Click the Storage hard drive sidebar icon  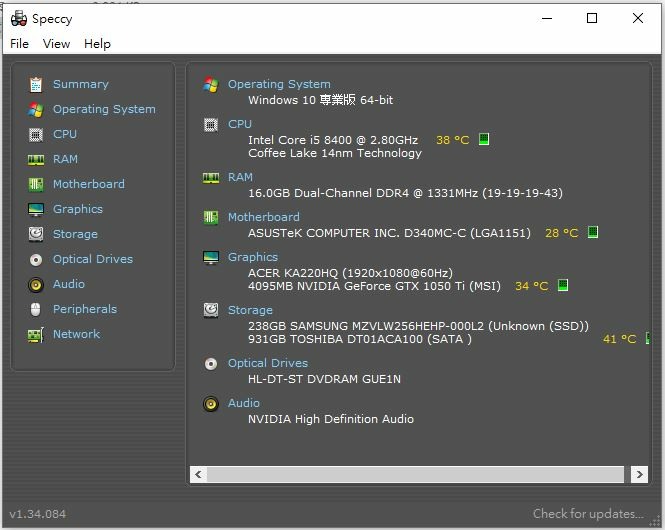(36, 234)
